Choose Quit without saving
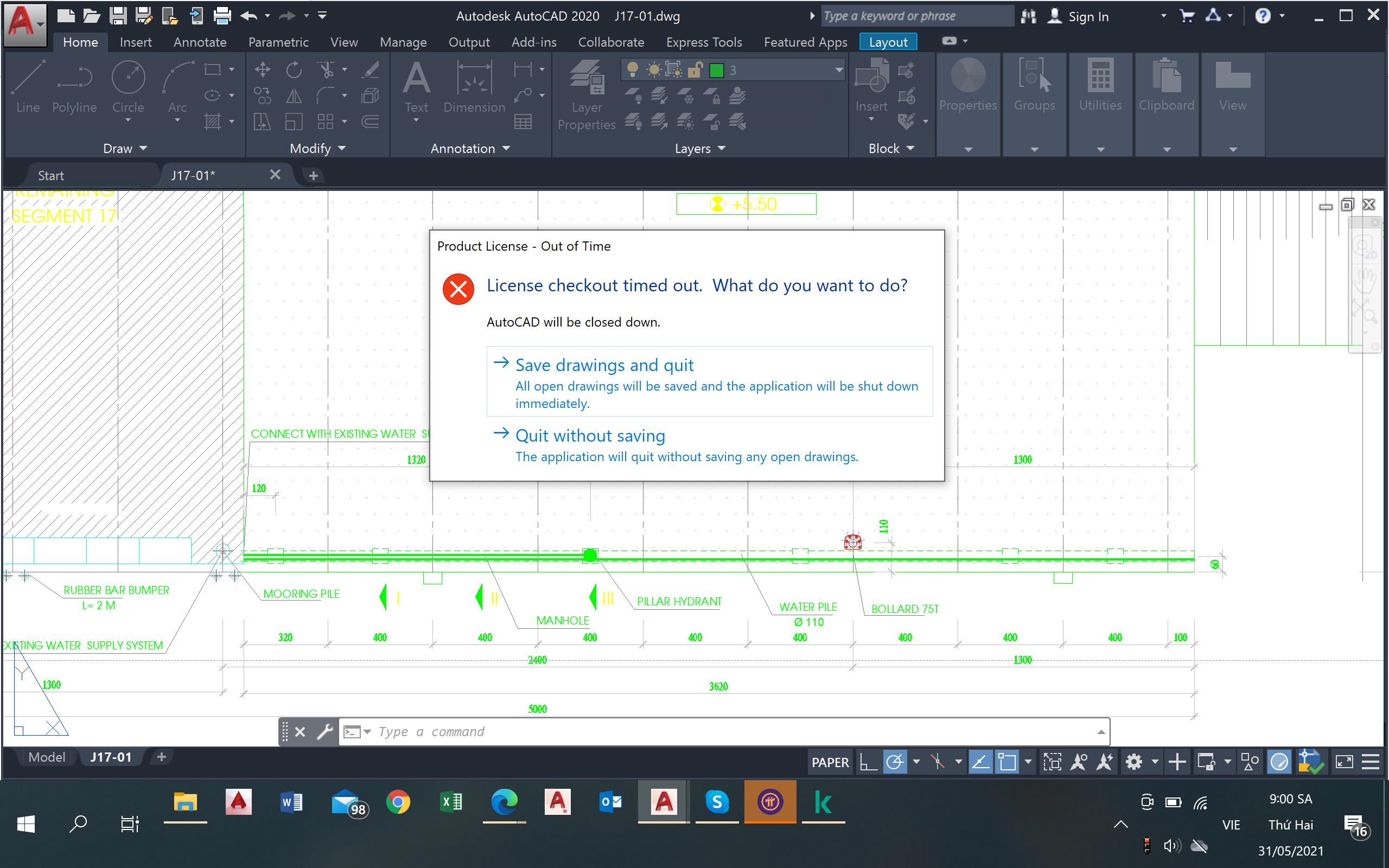Image resolution: width=1389 pixels, height=868 pixels. point(710,445)
